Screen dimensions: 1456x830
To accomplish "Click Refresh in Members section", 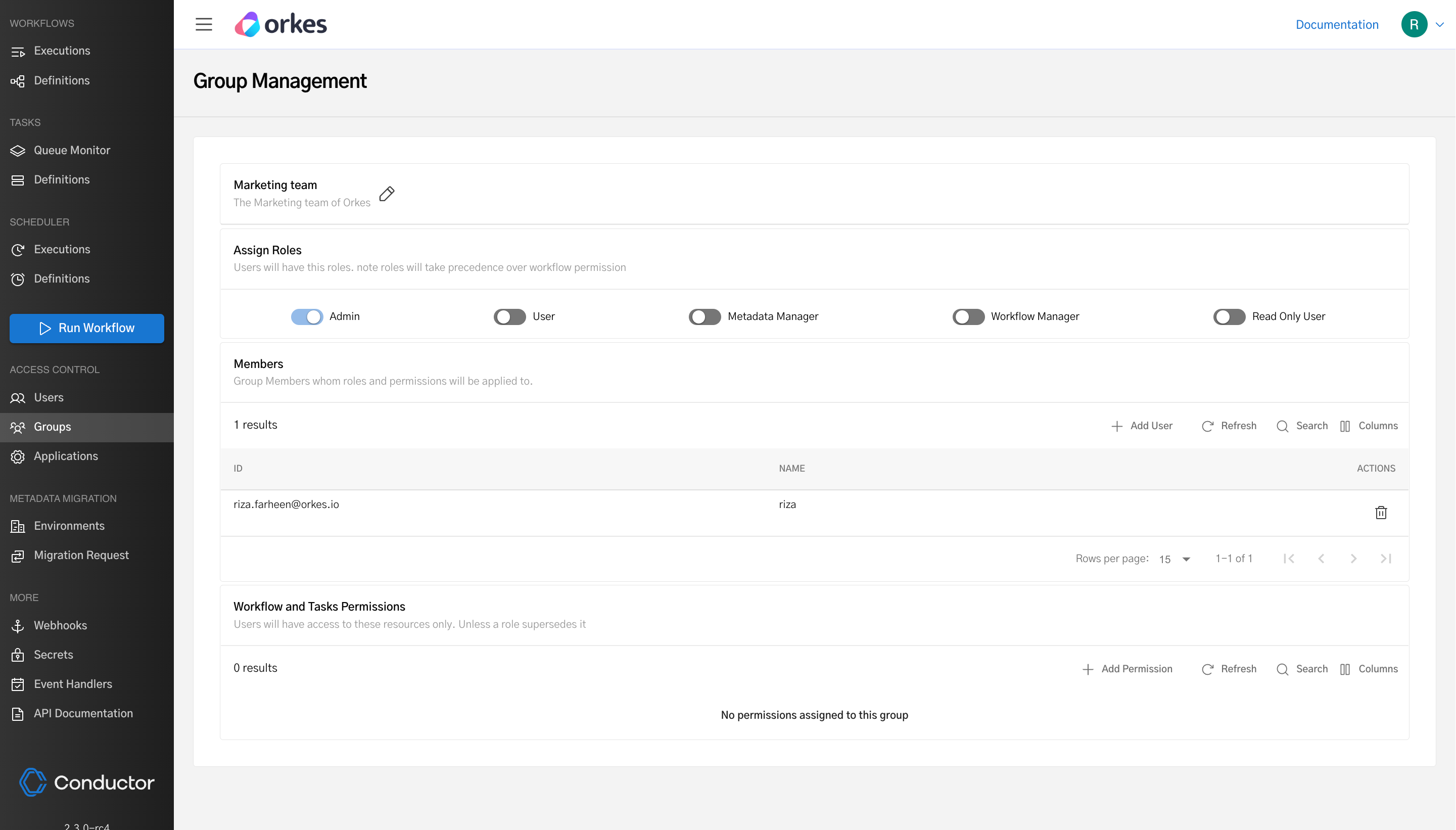I will point(1229,426).
